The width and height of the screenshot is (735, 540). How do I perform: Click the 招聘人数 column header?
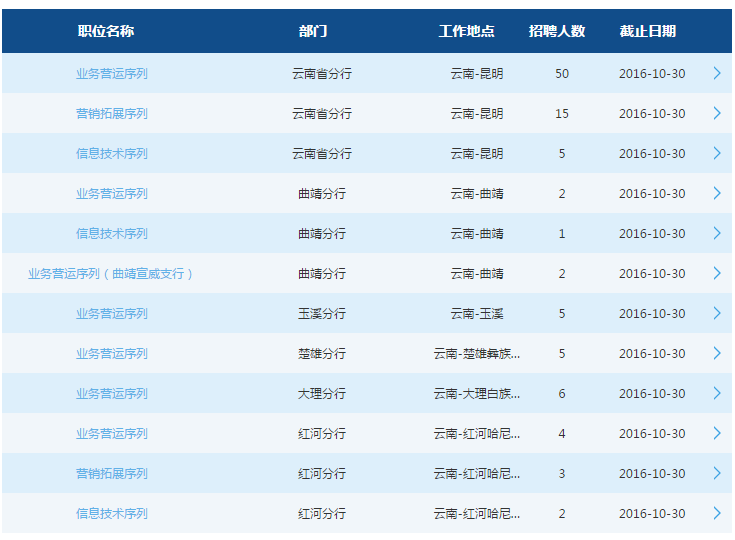pos(557,31)
